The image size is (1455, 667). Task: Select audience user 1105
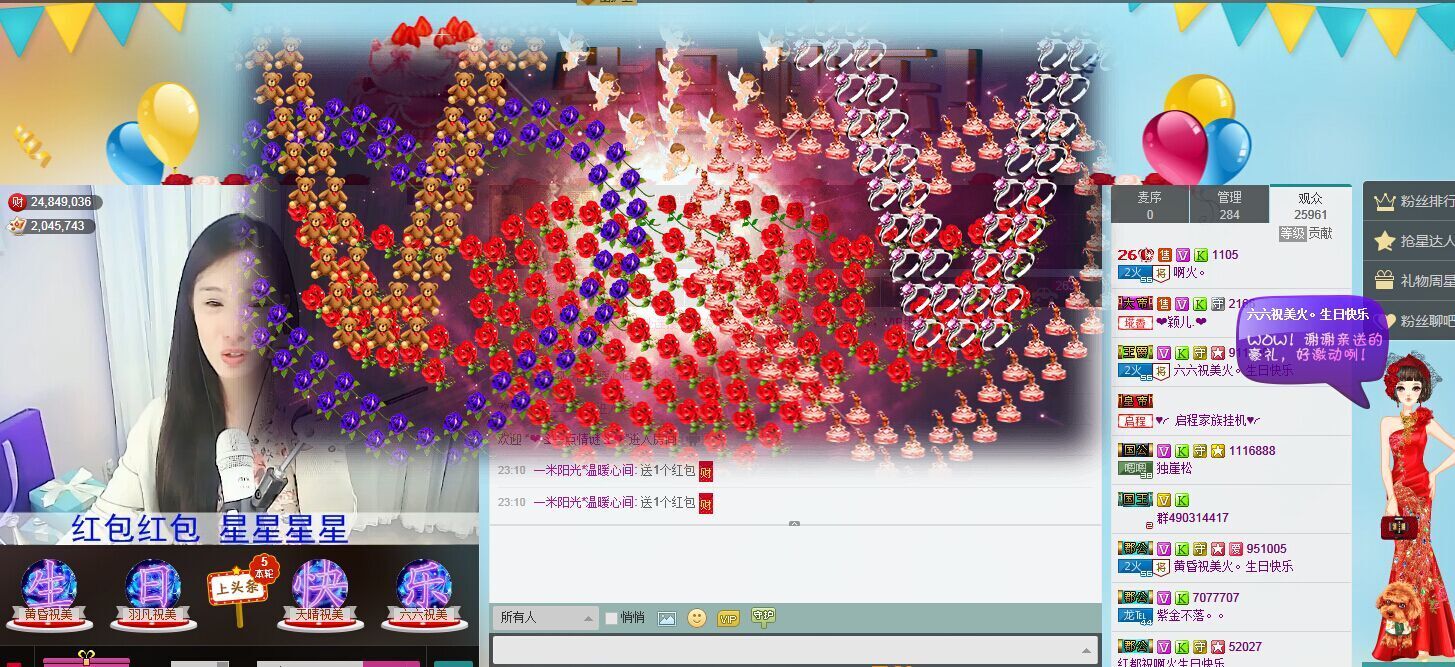tap(1225, 255)
